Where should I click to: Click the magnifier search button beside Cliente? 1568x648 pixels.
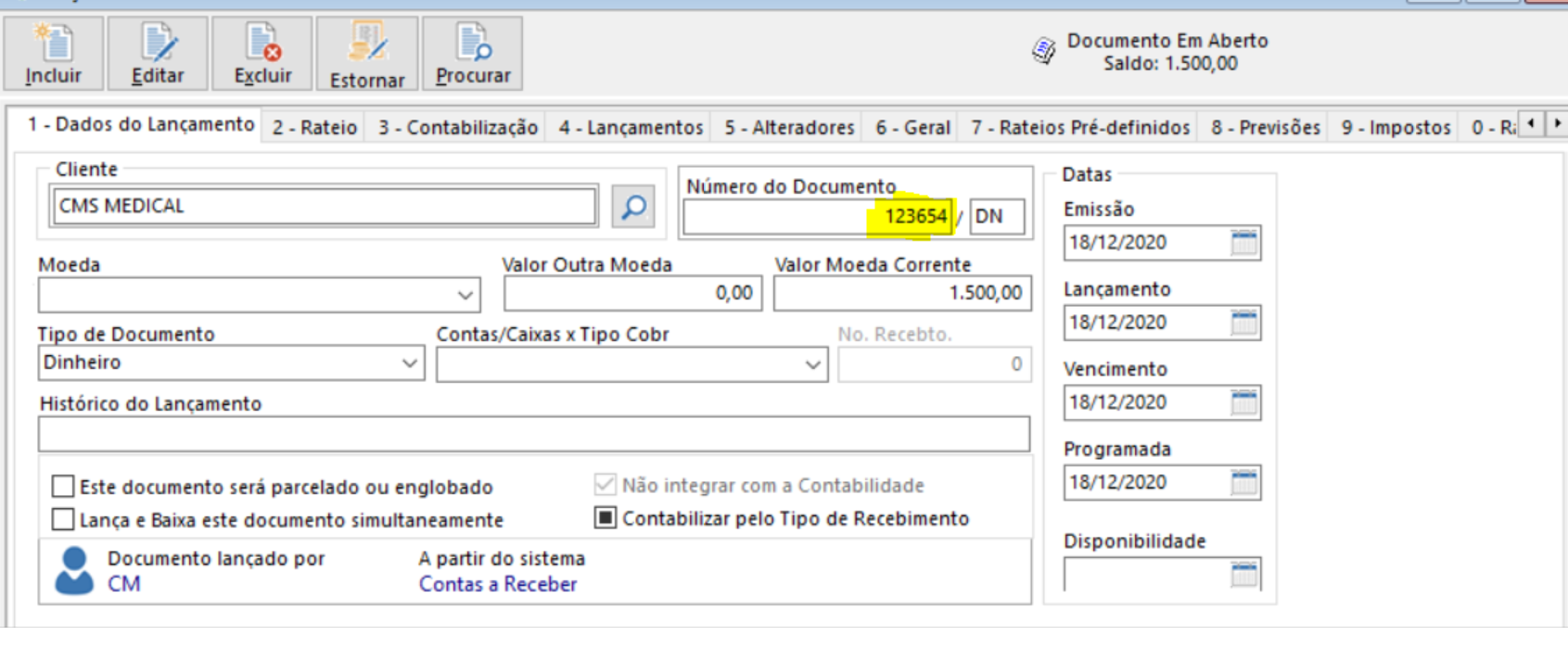633,206
